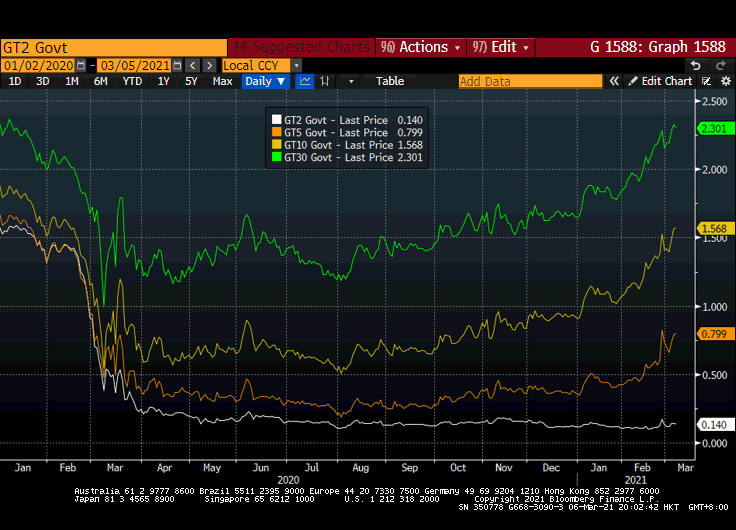The image size is (736, 530).
Task: Click the undo arrow icon
Action: click(x=696, y=65)
